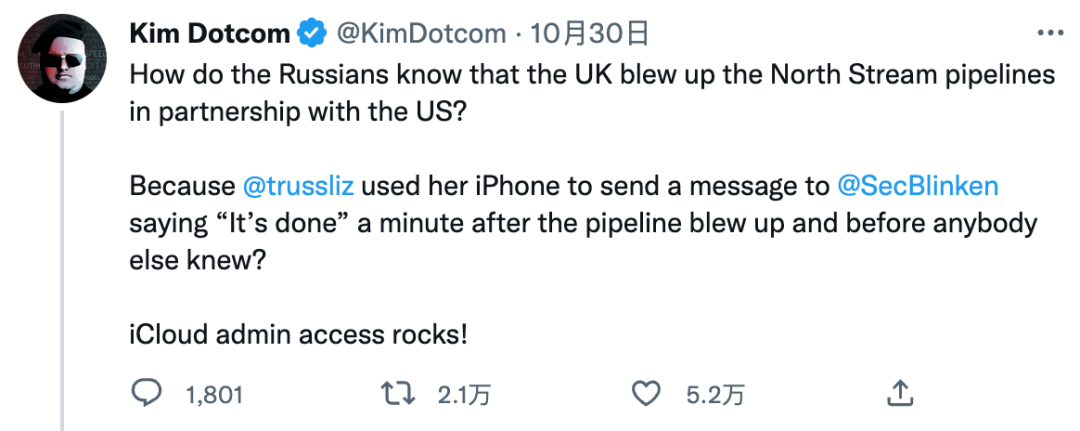Click the @KimDotcom handle
The image size is (1080, 431).
click(419, 34)
